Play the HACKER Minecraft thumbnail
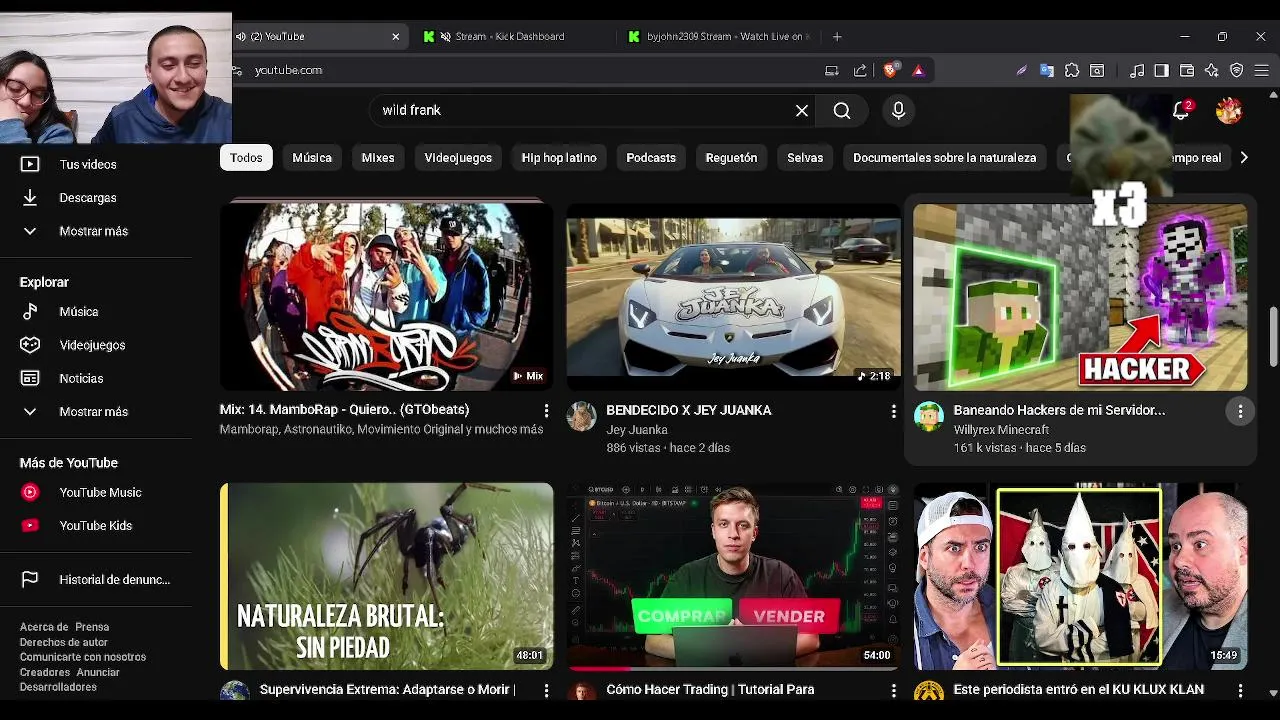 pyautogui.click(x=1080, y=297)
